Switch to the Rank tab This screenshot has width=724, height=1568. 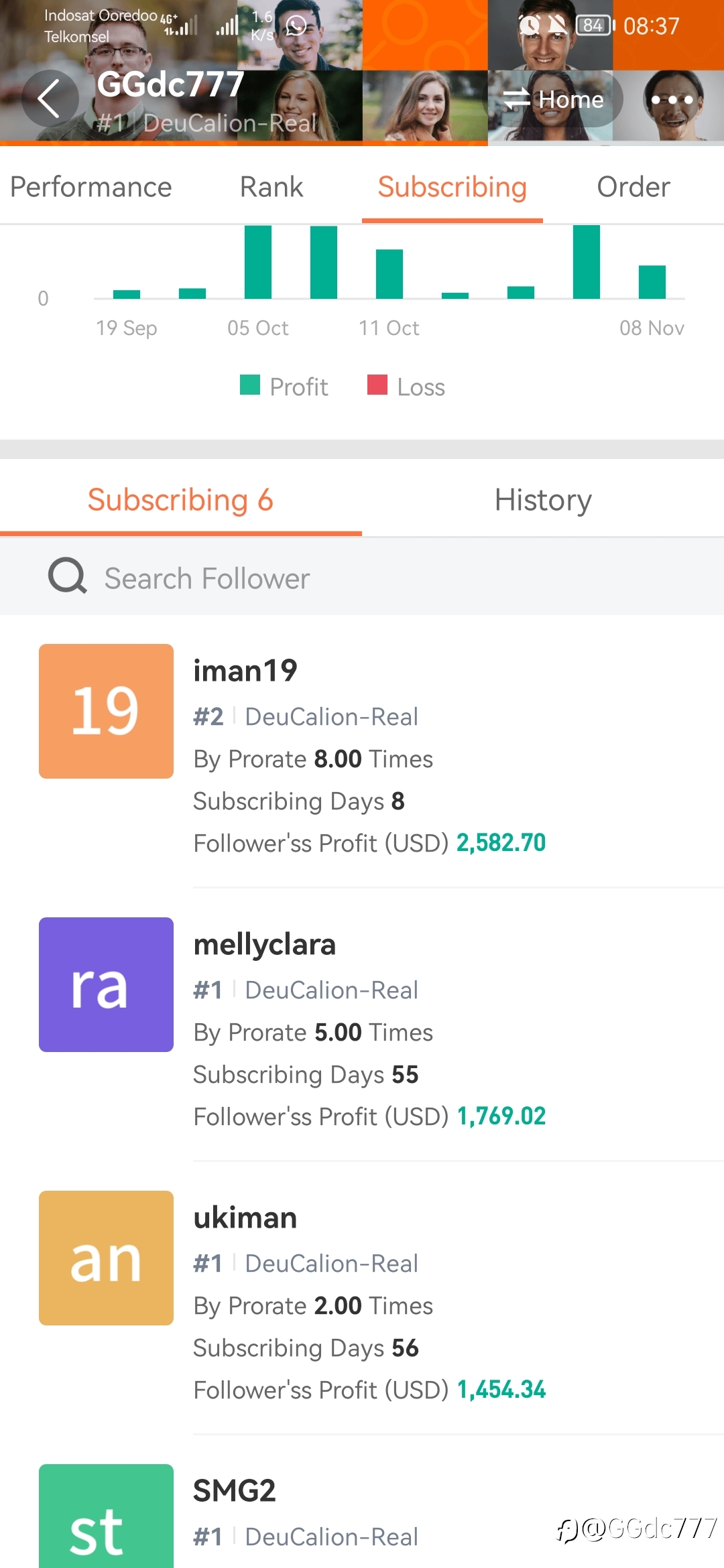point(271,187)
